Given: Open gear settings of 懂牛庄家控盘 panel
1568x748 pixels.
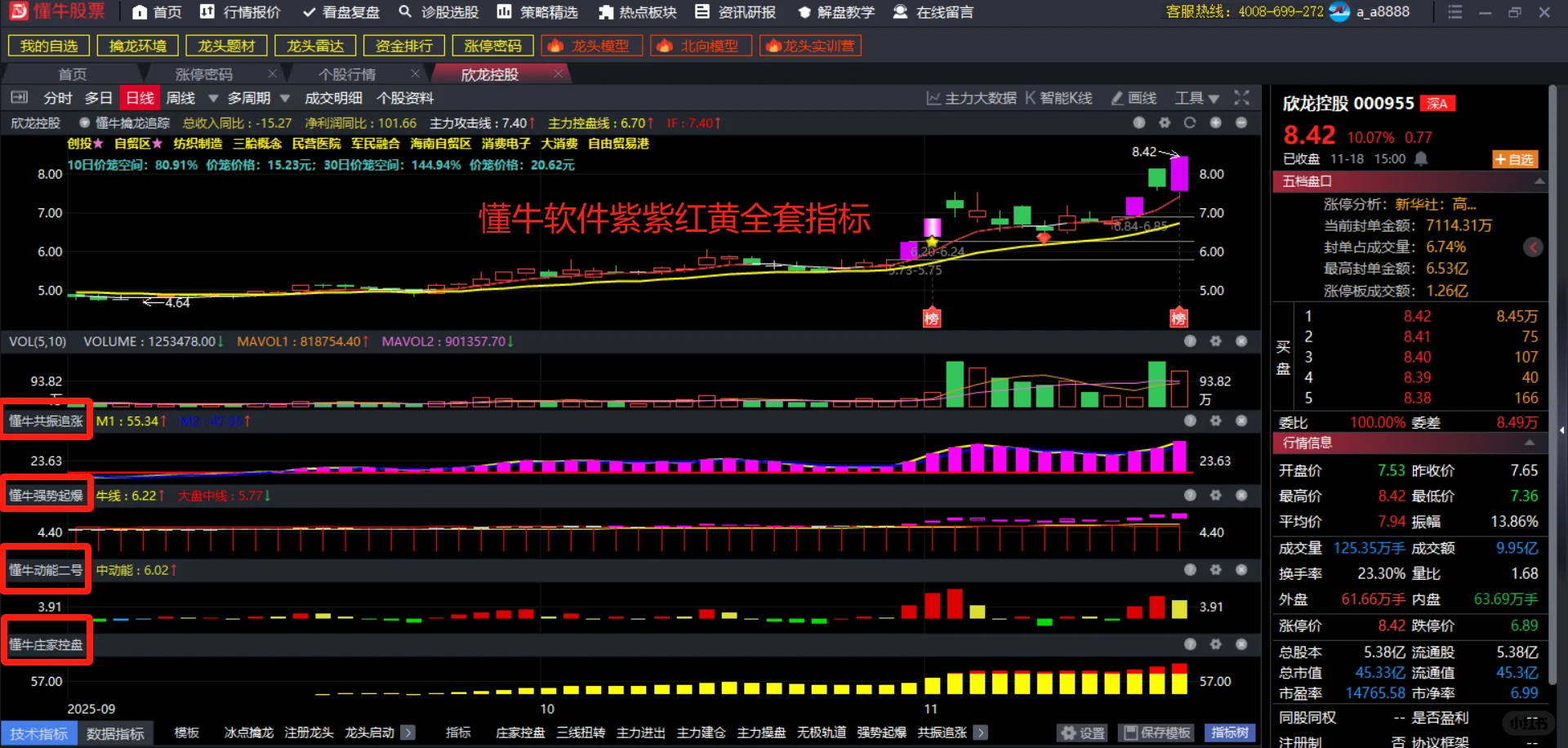Looking at the screenshot, I should (x=1216, y=643).
